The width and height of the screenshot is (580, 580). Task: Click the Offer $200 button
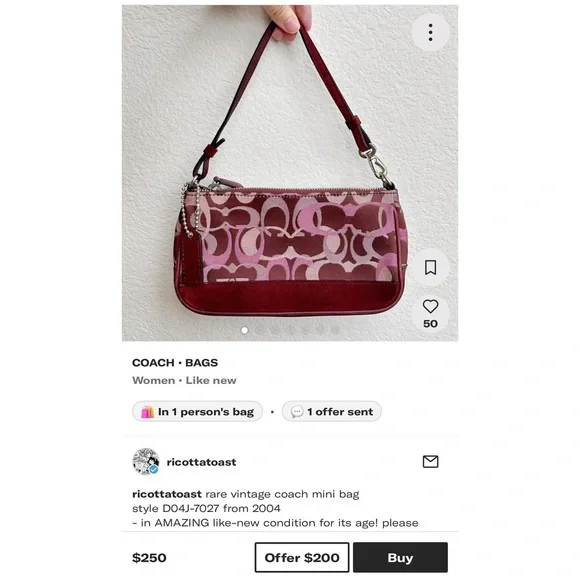click(302, 557)
